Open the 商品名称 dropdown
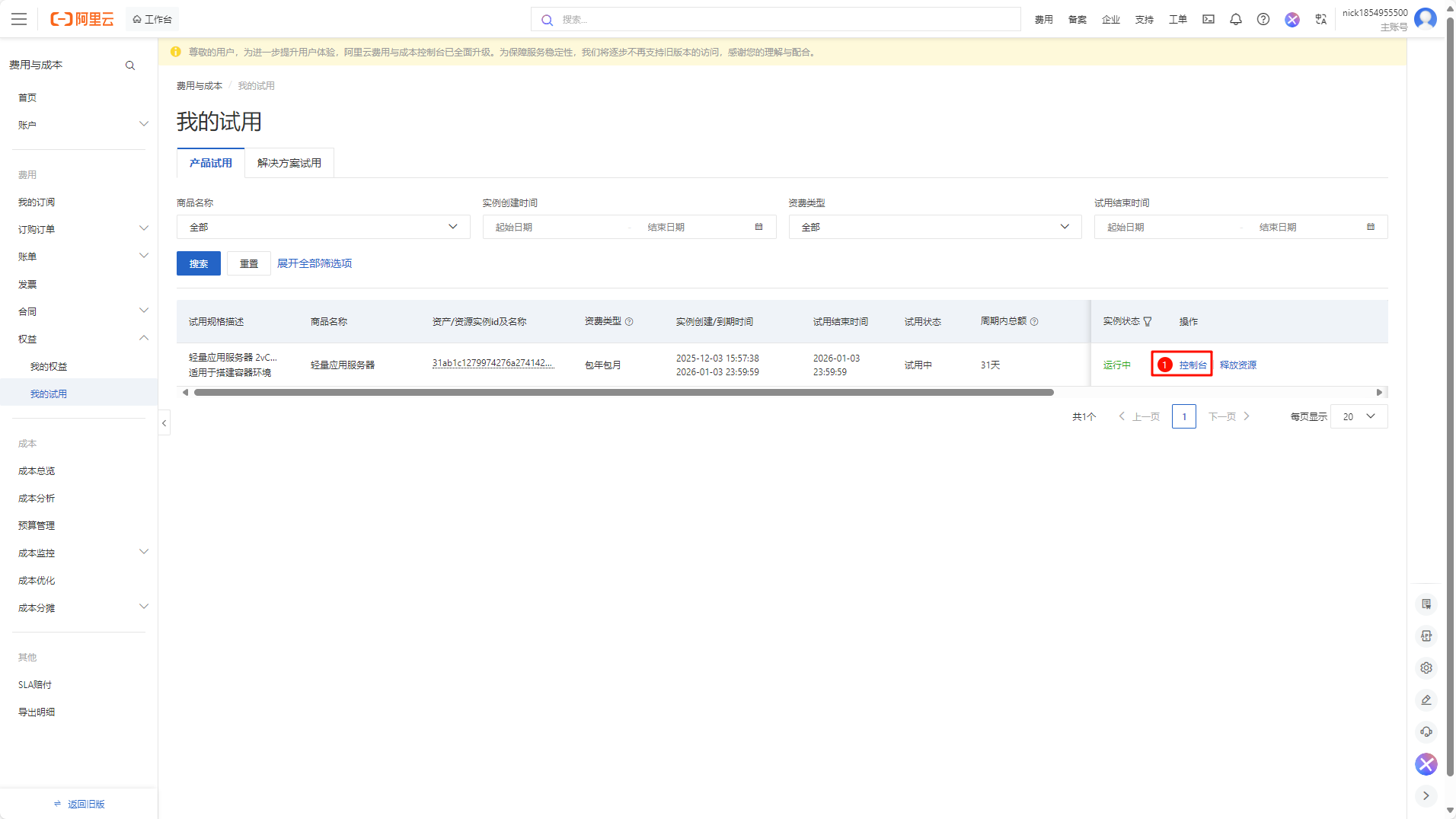Image resolution: width=1456 pixels, height=819 pixels. (323, 227)
